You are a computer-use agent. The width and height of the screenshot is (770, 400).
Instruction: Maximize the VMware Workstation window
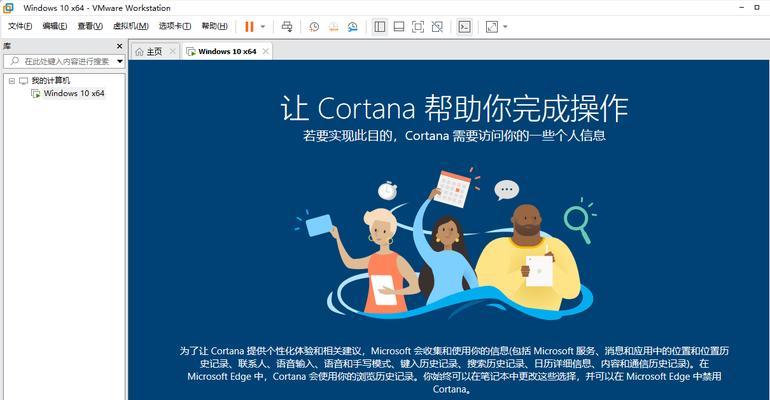(757, 8)
